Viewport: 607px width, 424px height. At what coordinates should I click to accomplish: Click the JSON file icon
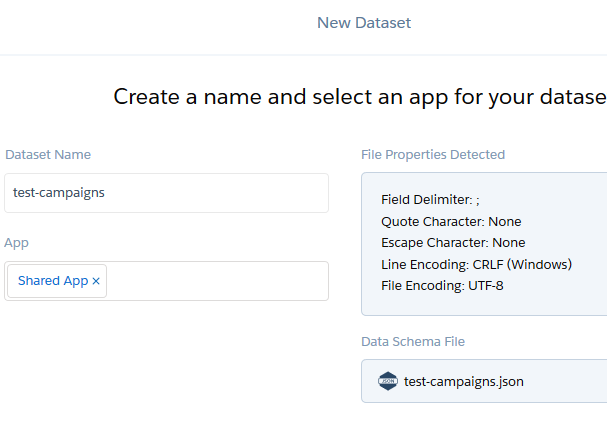388,381
